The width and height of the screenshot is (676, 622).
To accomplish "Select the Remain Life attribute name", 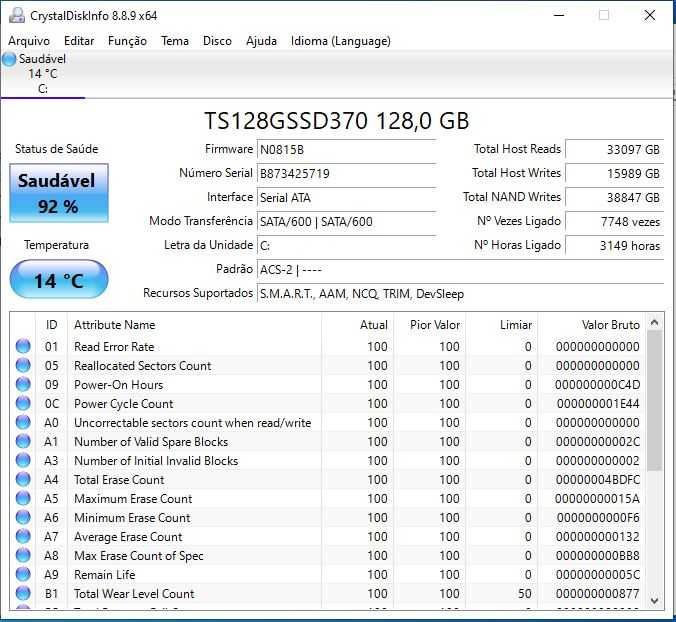I will click(105, 575).
